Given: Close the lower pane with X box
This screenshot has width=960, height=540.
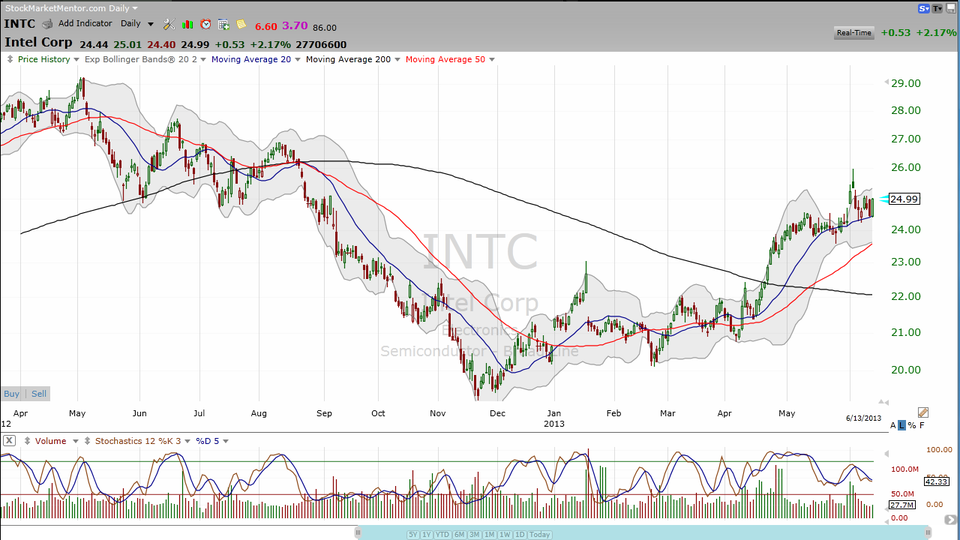Looking at the screenshot, I should click(x=8, y=440).
